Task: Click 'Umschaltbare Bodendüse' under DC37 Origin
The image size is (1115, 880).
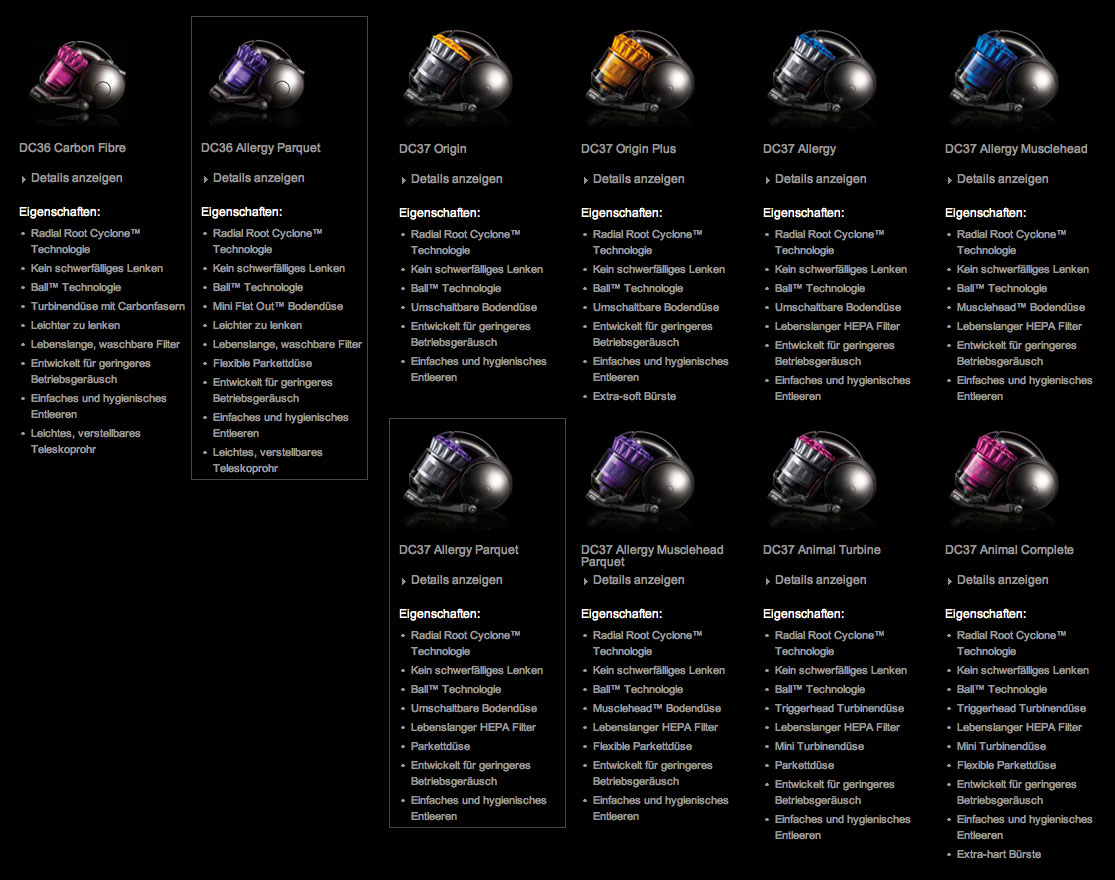Action: coord(474,308)
